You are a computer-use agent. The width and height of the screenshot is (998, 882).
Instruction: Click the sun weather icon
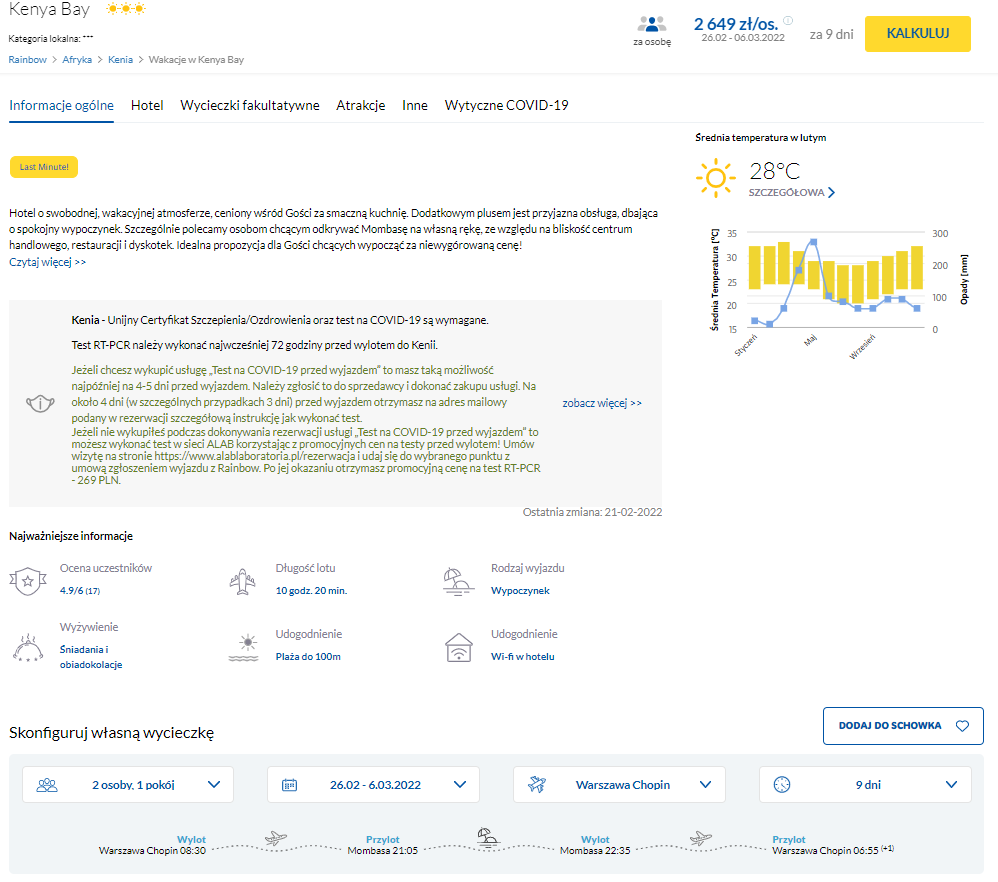click(x=716, y=179)
